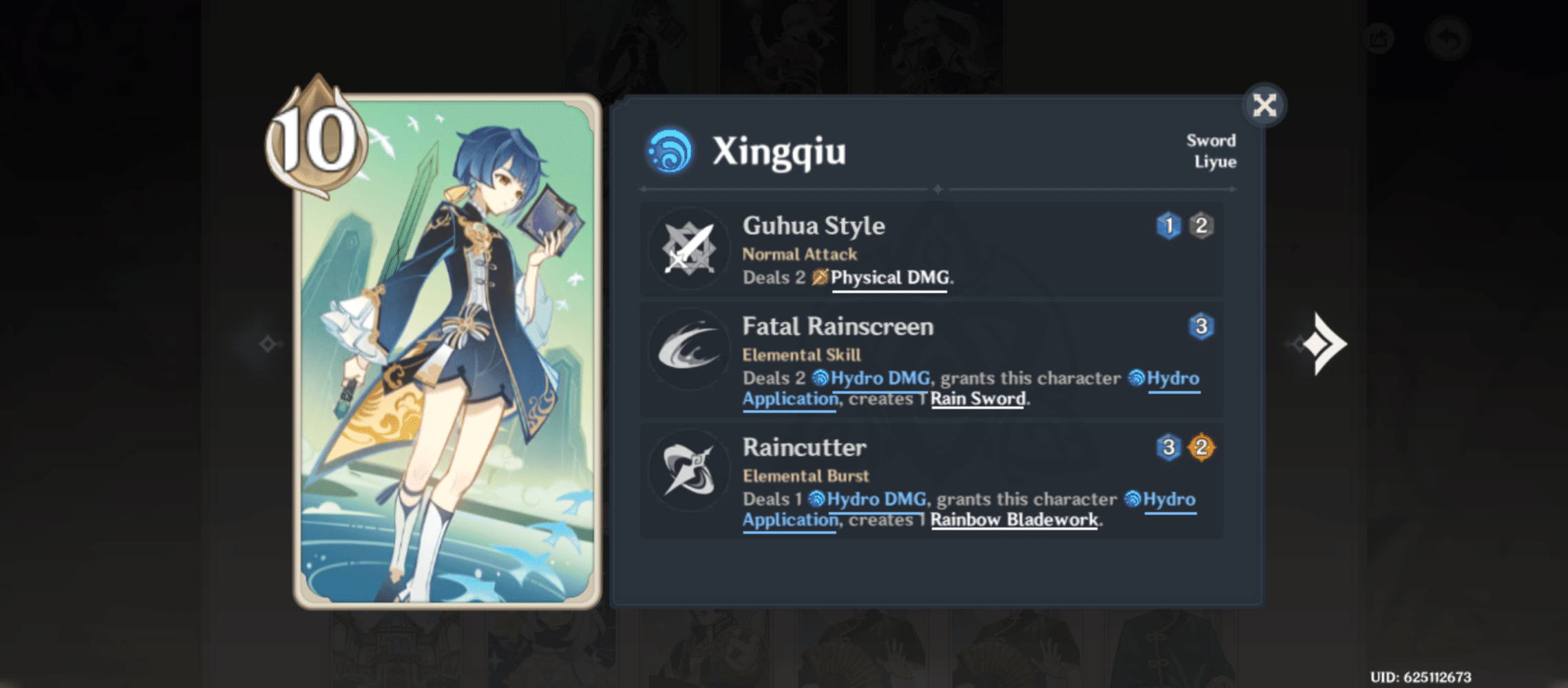
Task: Click the Xingqiu character card artwork
Action: [447, 351]
